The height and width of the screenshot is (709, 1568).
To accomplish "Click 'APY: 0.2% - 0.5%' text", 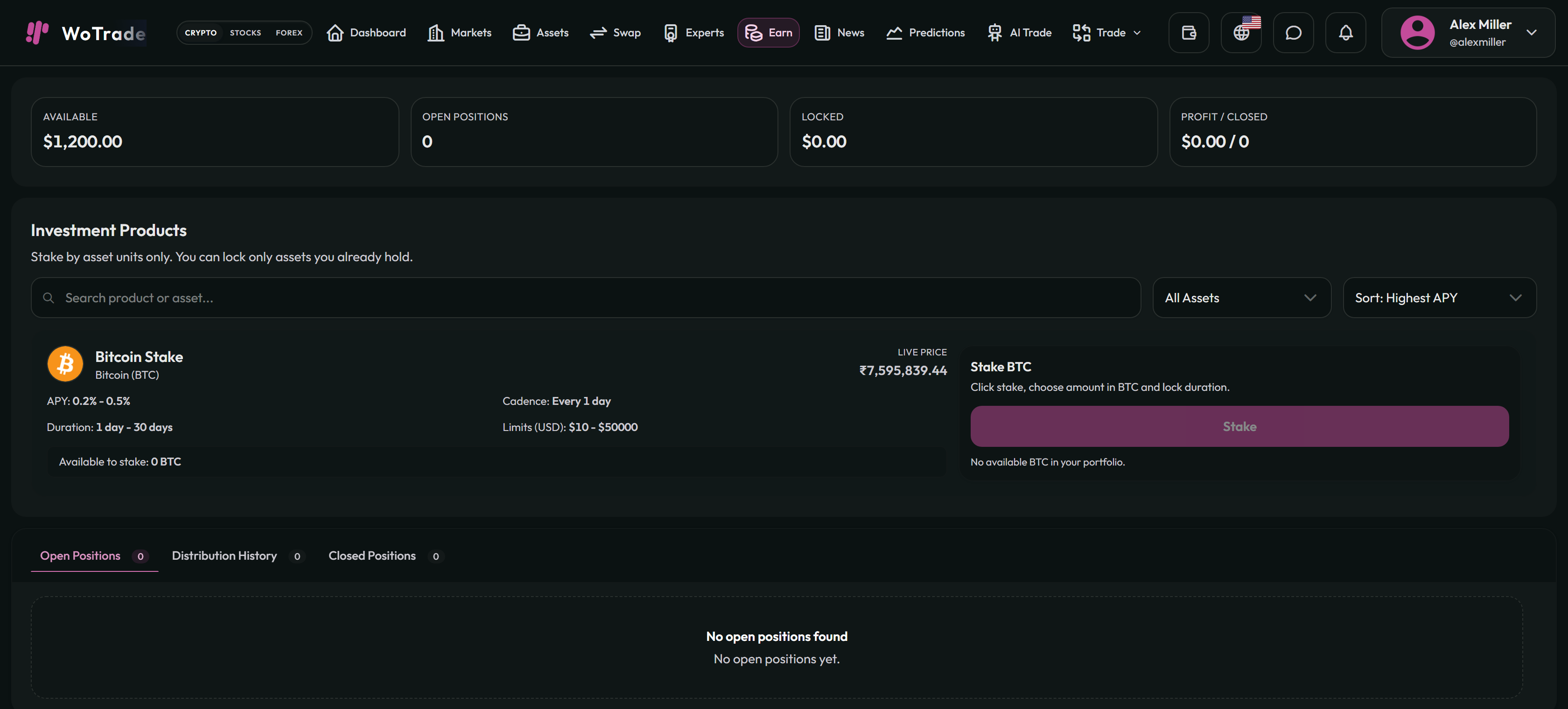I will click(x=88, y=401).
